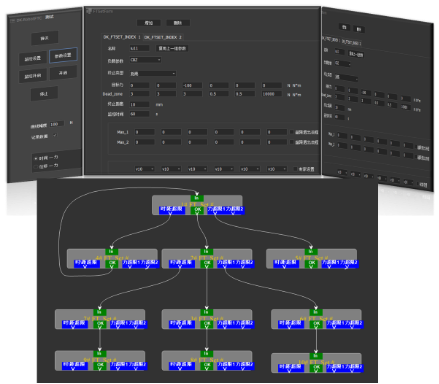This screenshot has height=384, width=439.
Task: Click the blue force-limit port on node 2# FT_Set
Action: pyautogui.click(x=235, y=264)
